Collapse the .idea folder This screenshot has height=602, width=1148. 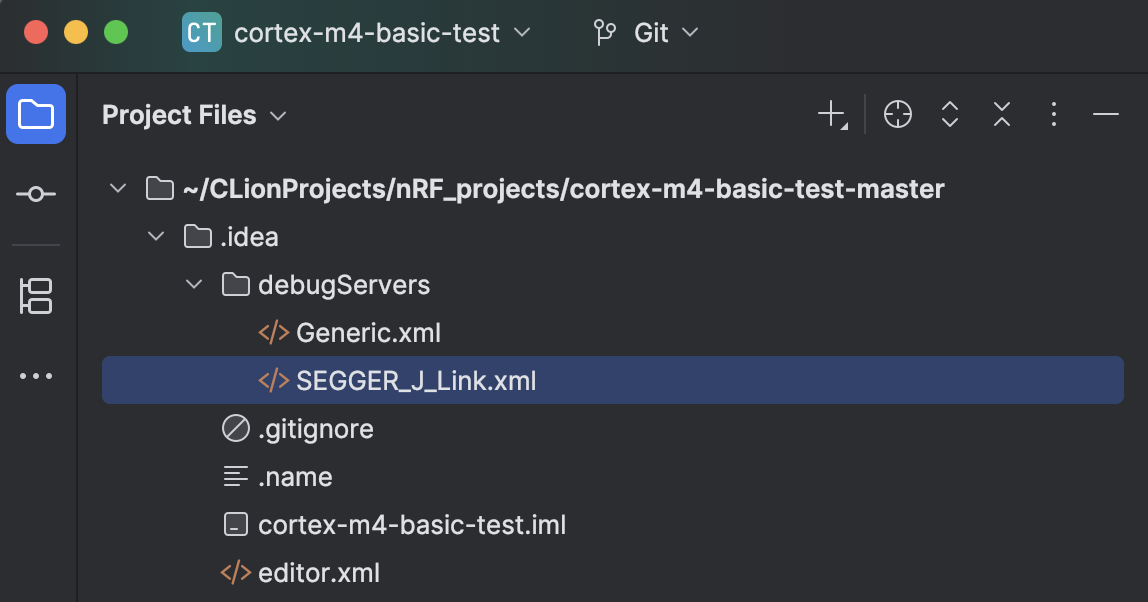[155, 236]
